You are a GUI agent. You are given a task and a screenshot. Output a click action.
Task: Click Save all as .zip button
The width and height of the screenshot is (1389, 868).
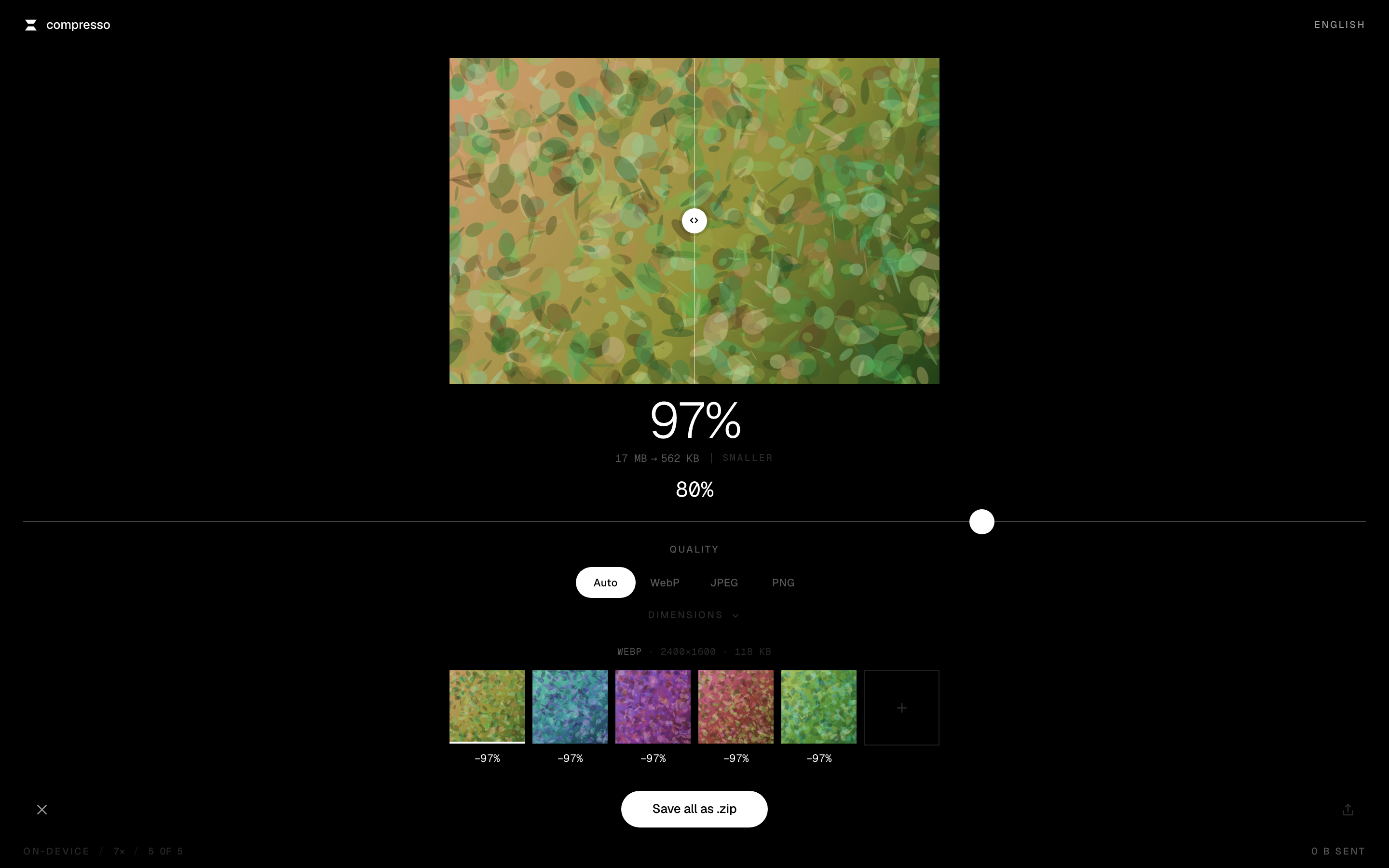(x=694, y=809)
